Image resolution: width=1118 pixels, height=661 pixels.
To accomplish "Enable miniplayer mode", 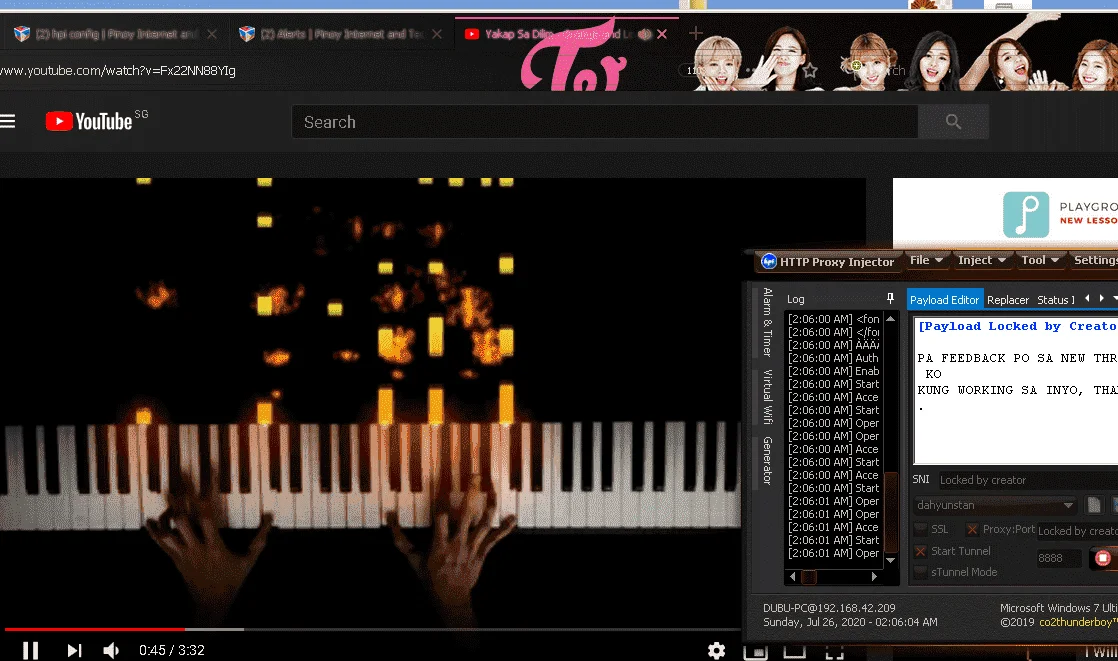I will (756, 652).
